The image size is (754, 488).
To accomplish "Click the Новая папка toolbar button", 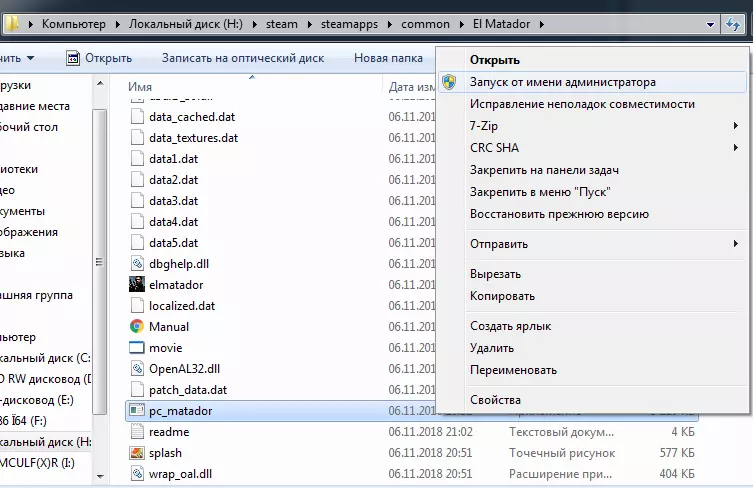I will pos(389,58).
